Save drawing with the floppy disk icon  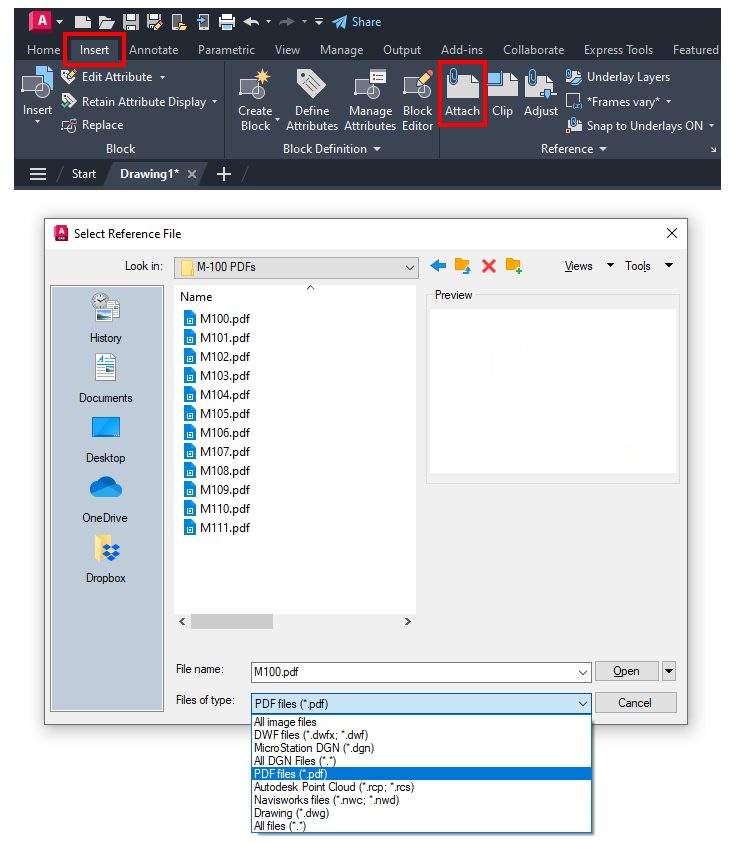click(131, 22)
